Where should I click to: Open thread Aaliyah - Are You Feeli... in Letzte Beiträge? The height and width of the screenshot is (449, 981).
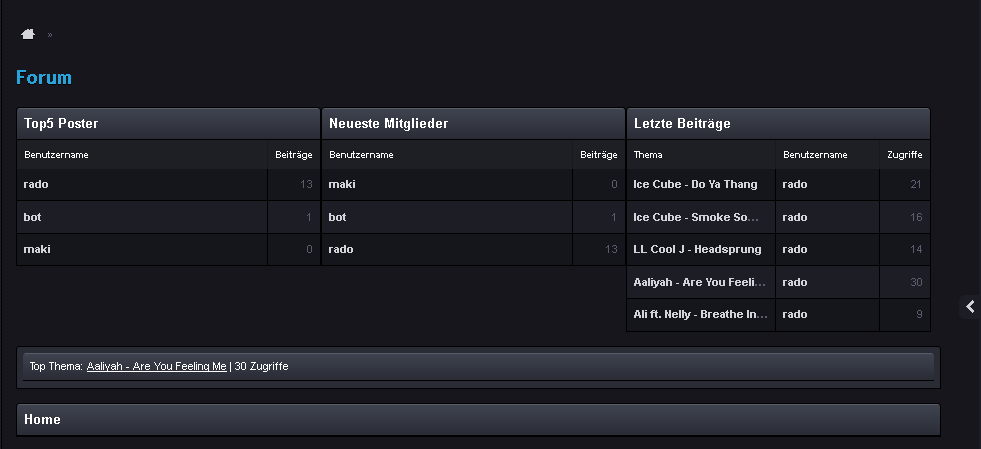pyautogui.click(x=699, y=282)
